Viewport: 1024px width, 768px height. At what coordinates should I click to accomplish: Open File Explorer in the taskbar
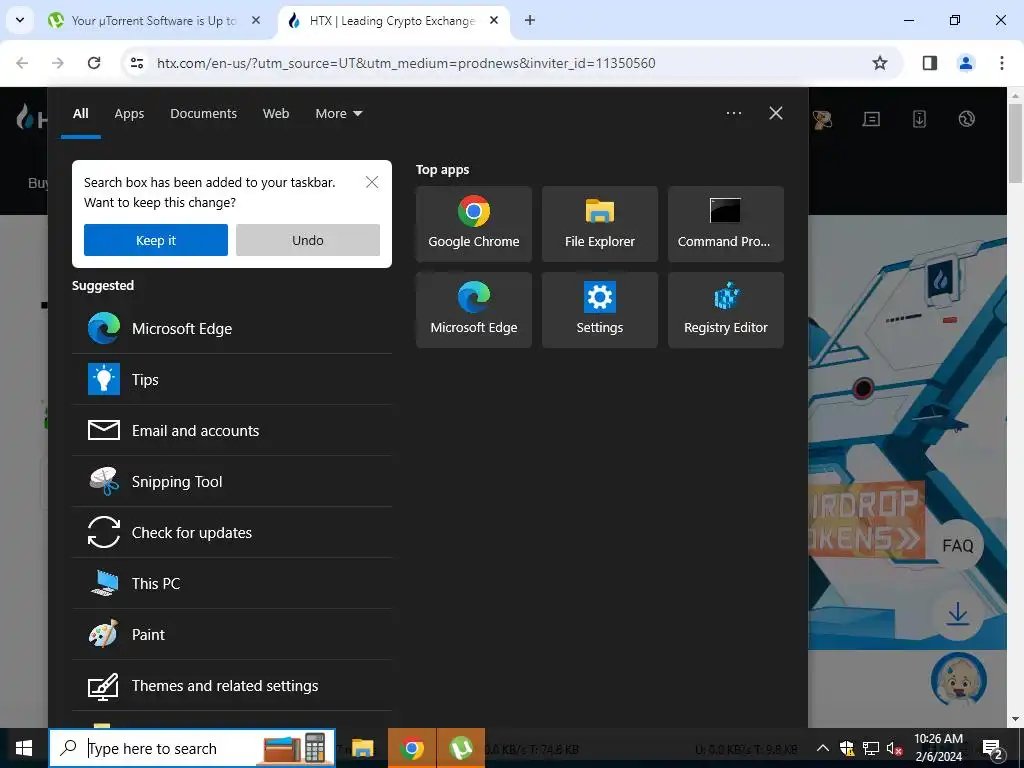coord(362,748)
